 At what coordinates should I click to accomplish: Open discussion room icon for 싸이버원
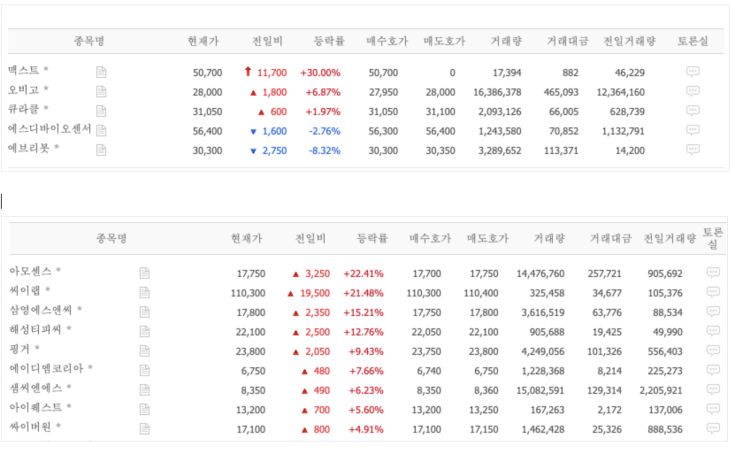[x=713, y=428]
